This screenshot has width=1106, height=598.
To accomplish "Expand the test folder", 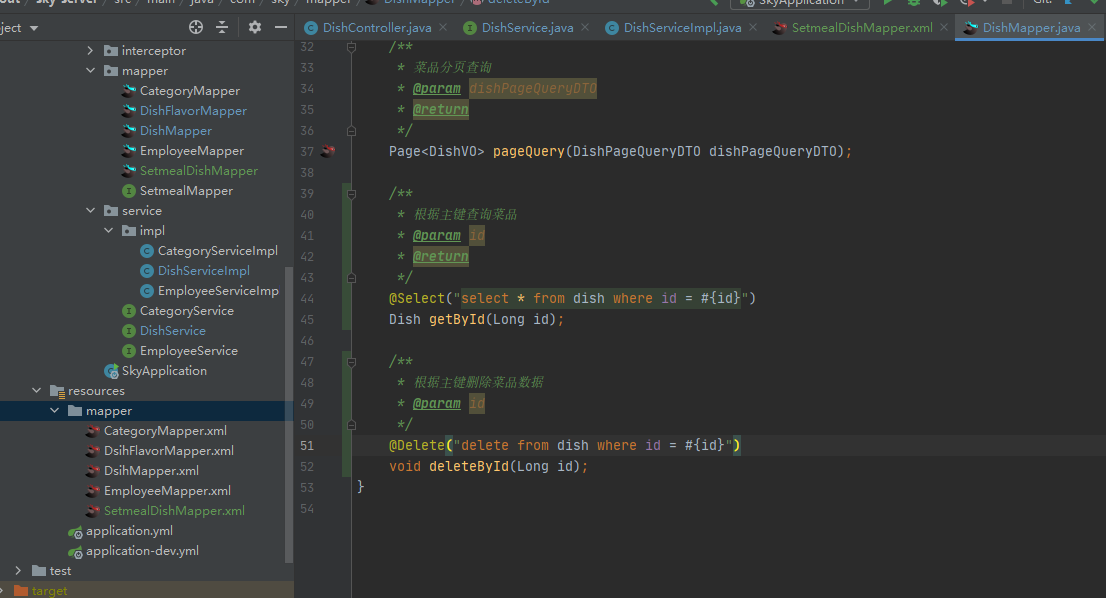I will (x=19, y=571).
